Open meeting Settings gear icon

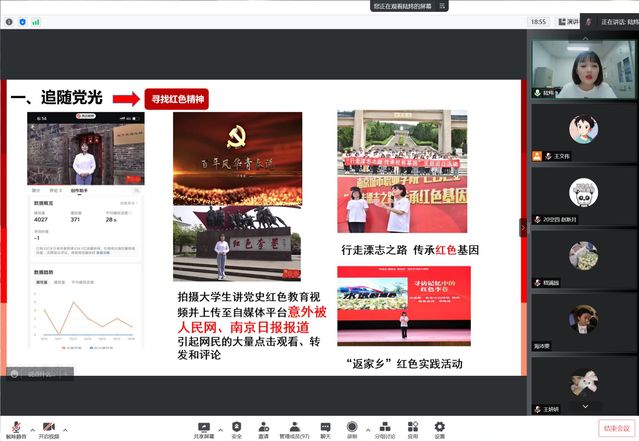(440, 425)
